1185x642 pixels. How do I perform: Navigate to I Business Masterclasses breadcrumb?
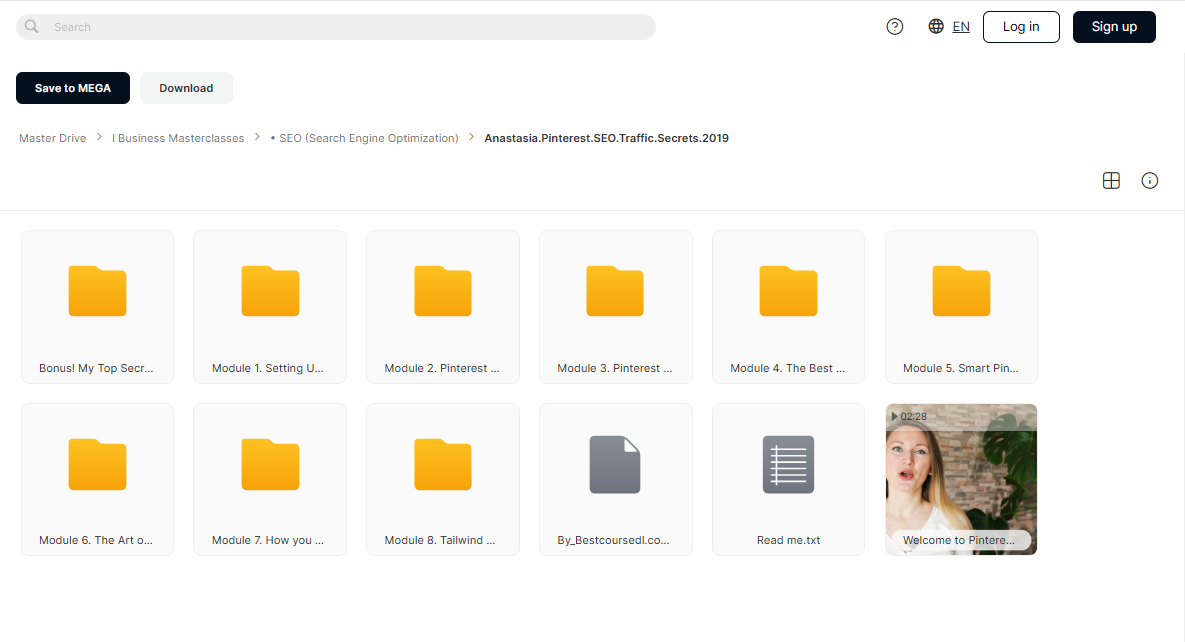(x=178, y=138)
